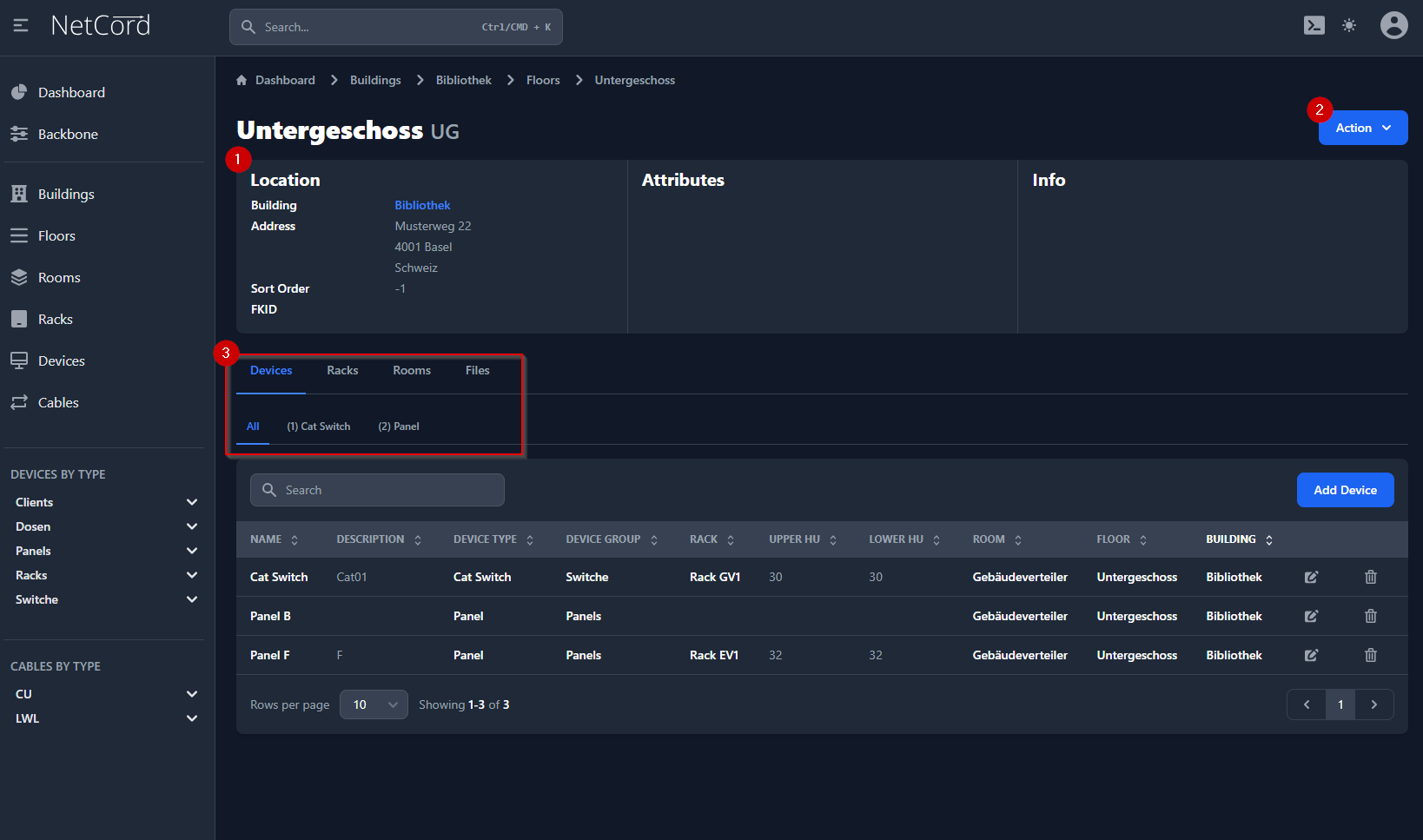Collapse sidebar with hamburger menu icon

pyautogui.click(x=21, y=26)
